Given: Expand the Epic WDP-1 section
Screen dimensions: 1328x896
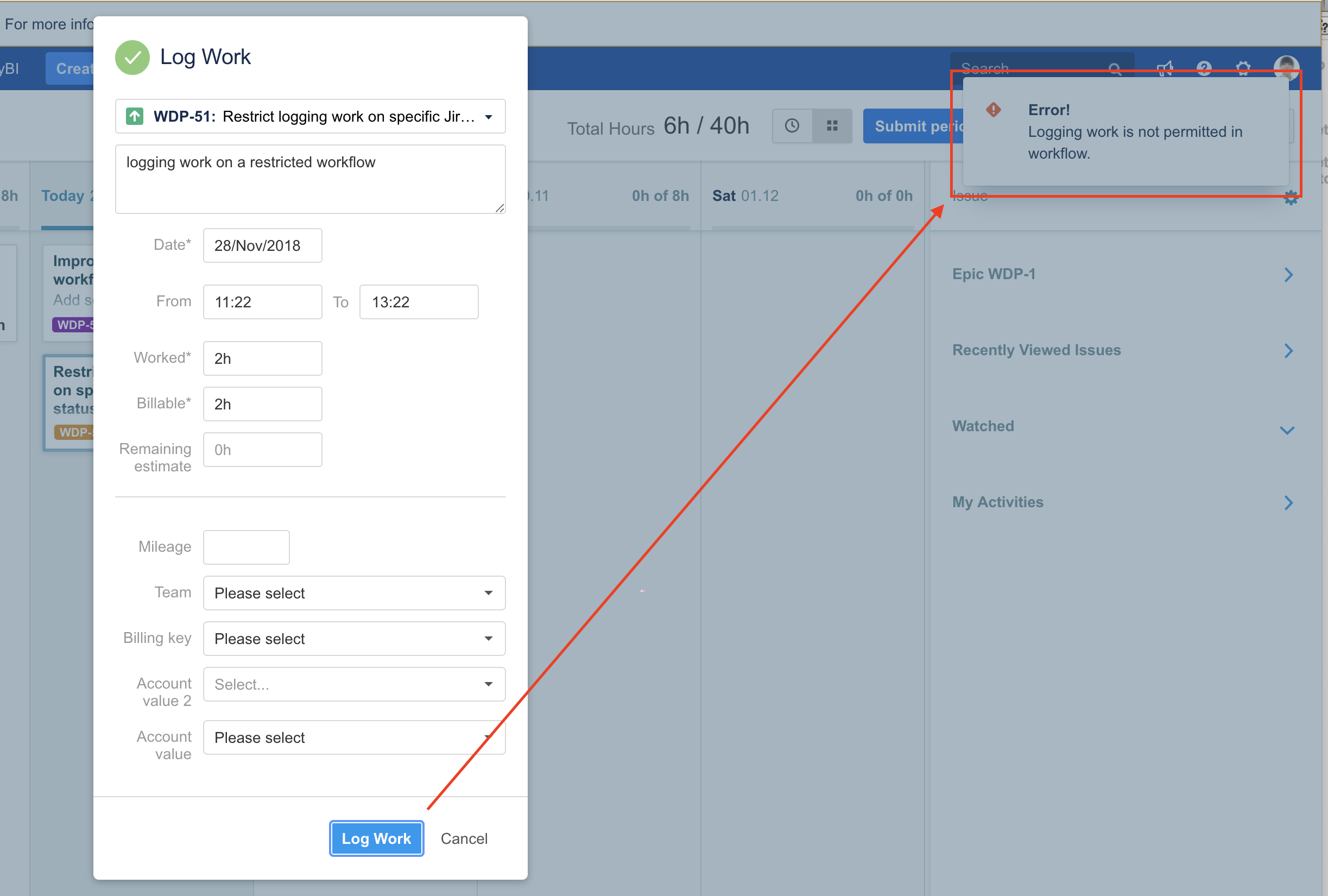Looking at the screenshot, I should tap(1288, 275).
